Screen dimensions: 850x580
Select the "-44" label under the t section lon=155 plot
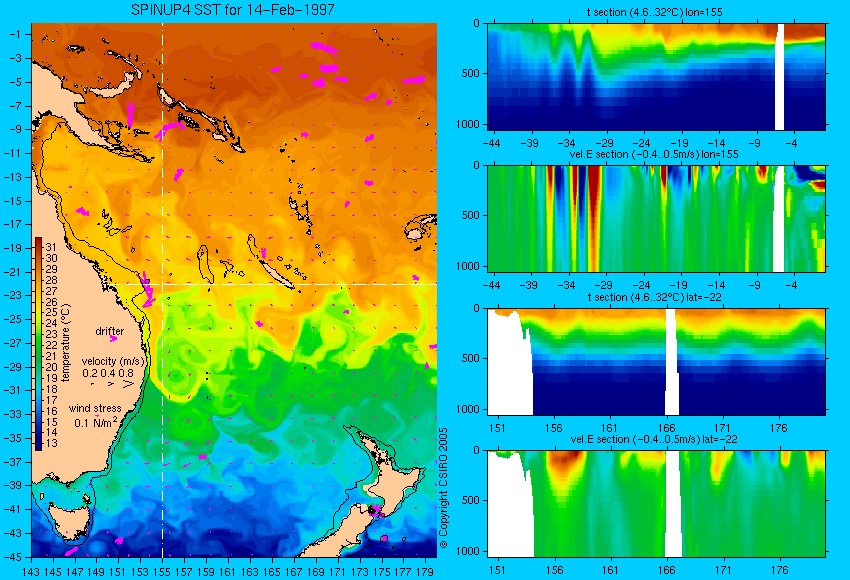[x=491, y=144]
